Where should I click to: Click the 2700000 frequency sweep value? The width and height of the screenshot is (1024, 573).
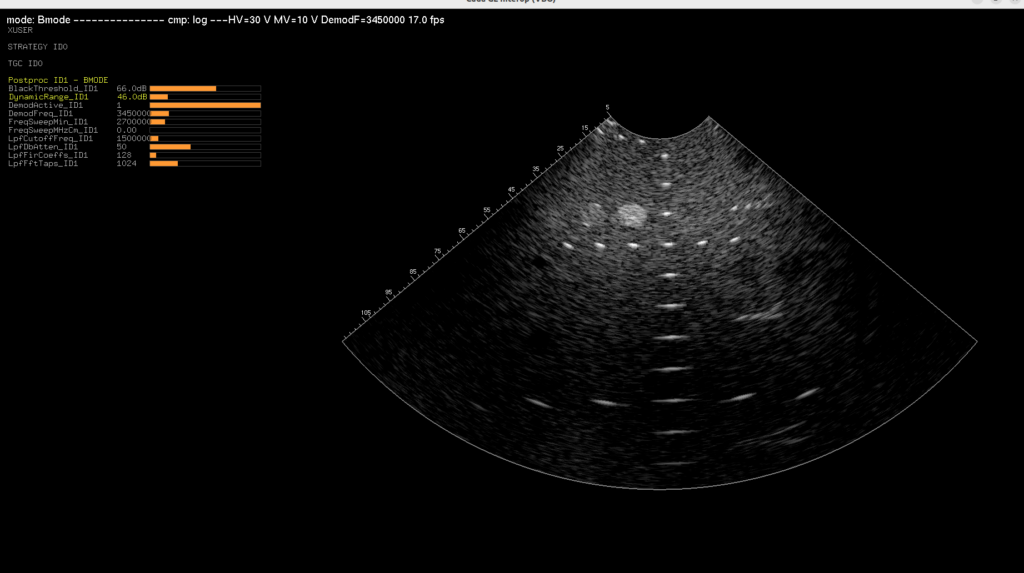point(133,122)
